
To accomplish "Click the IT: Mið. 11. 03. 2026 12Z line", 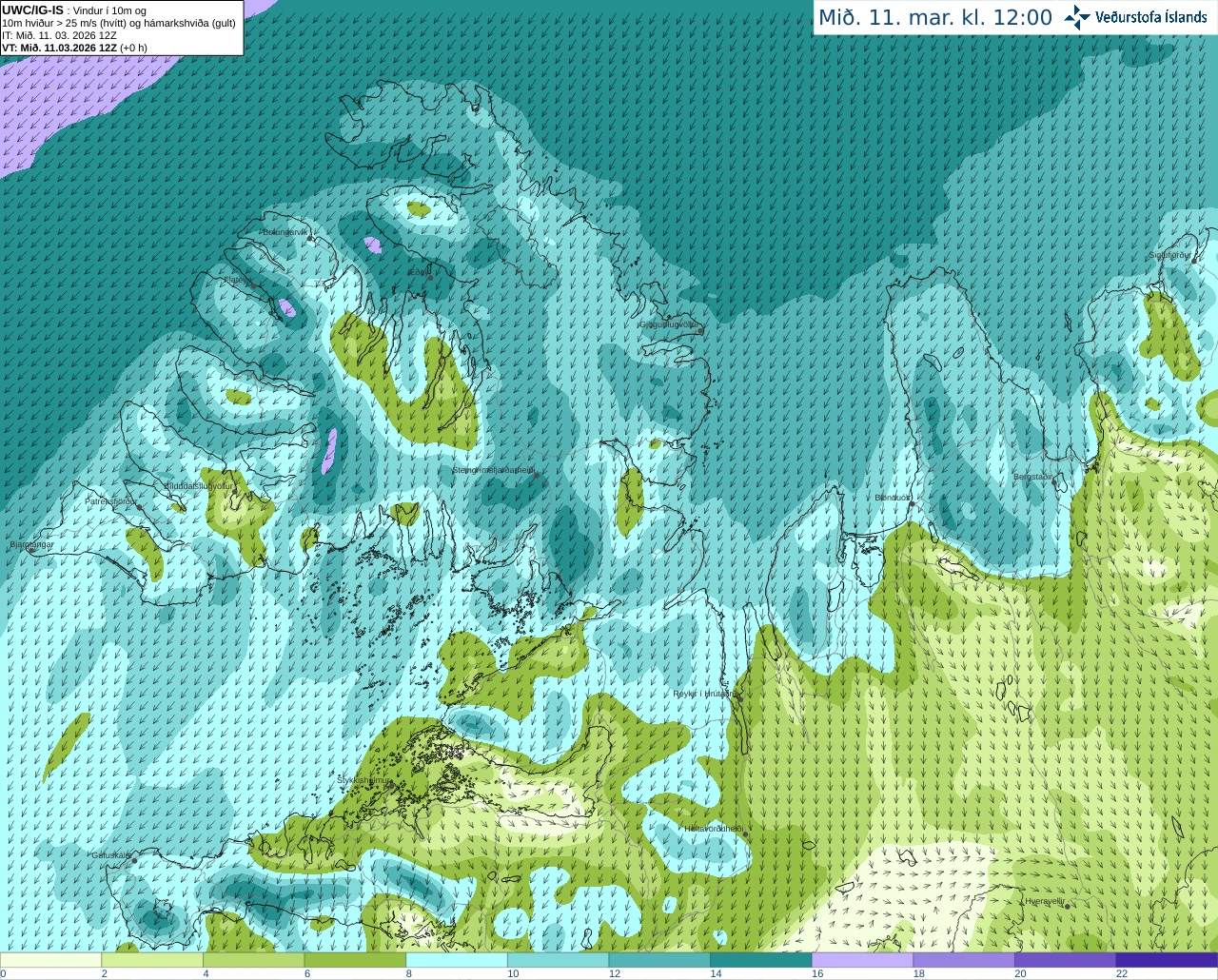I will [x=59, y=35].
